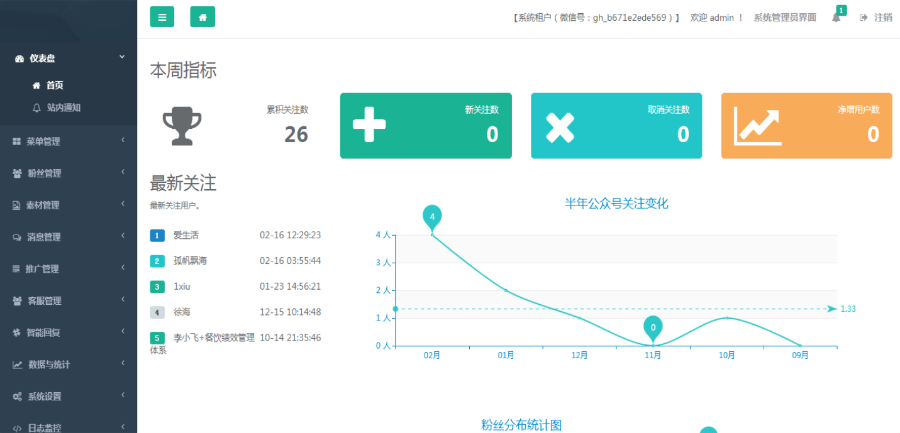
Task: Click the 净增用户数 orange card
Action: point(806,126)
